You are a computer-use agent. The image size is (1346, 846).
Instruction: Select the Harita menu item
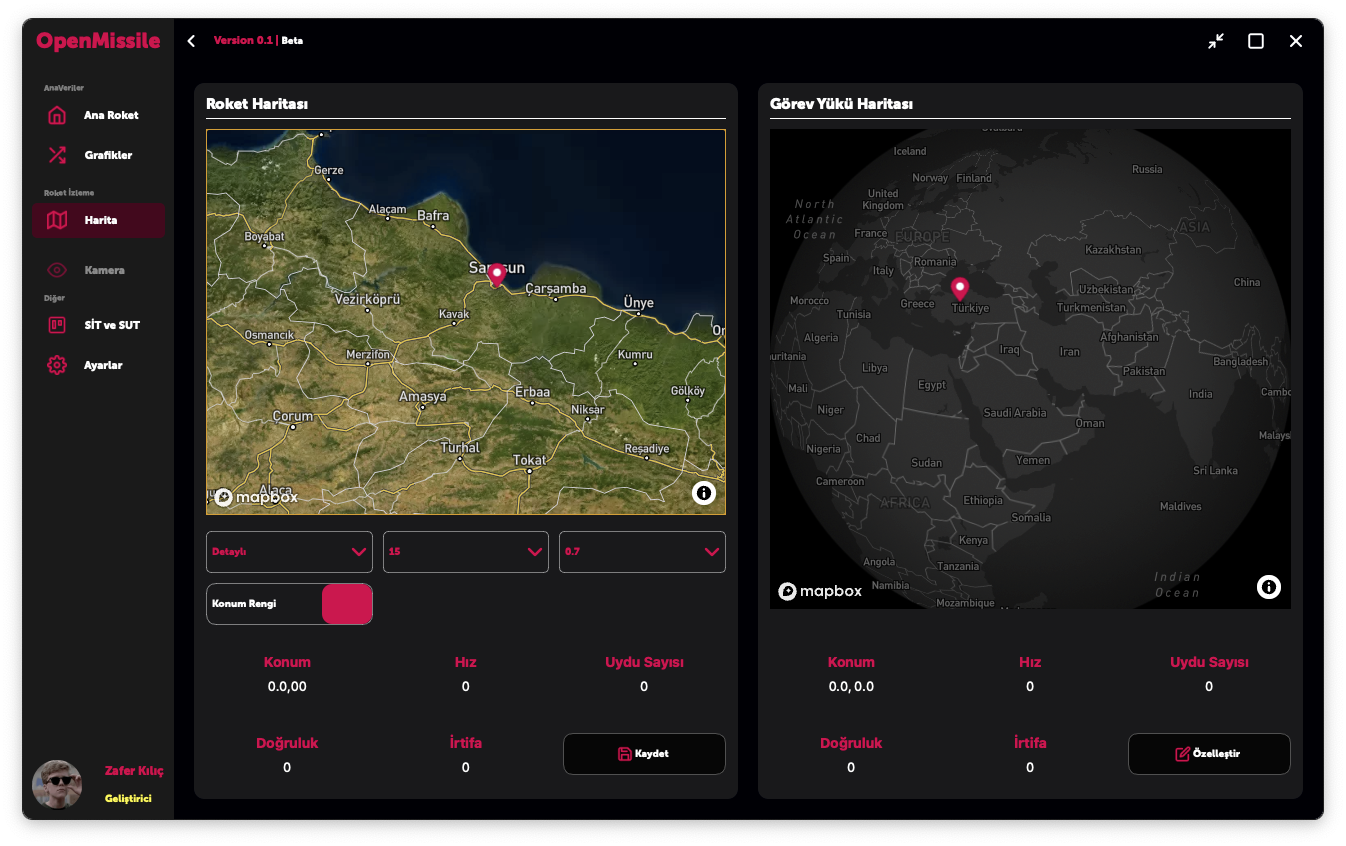[x=98, y=220]
